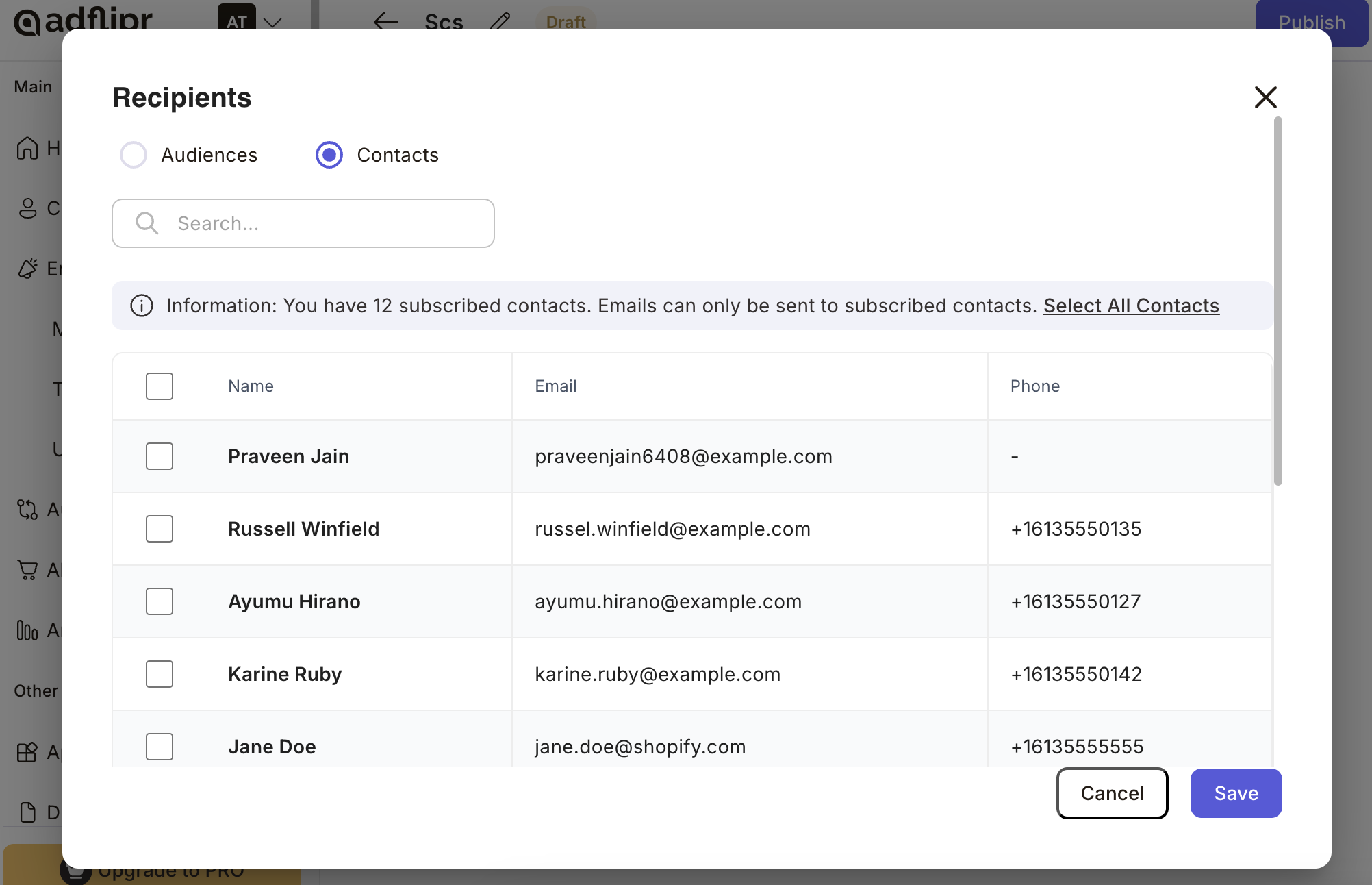Click the pencil edit icon near Scs
This screenshot has width=1372, height=885.
[500, 21]
